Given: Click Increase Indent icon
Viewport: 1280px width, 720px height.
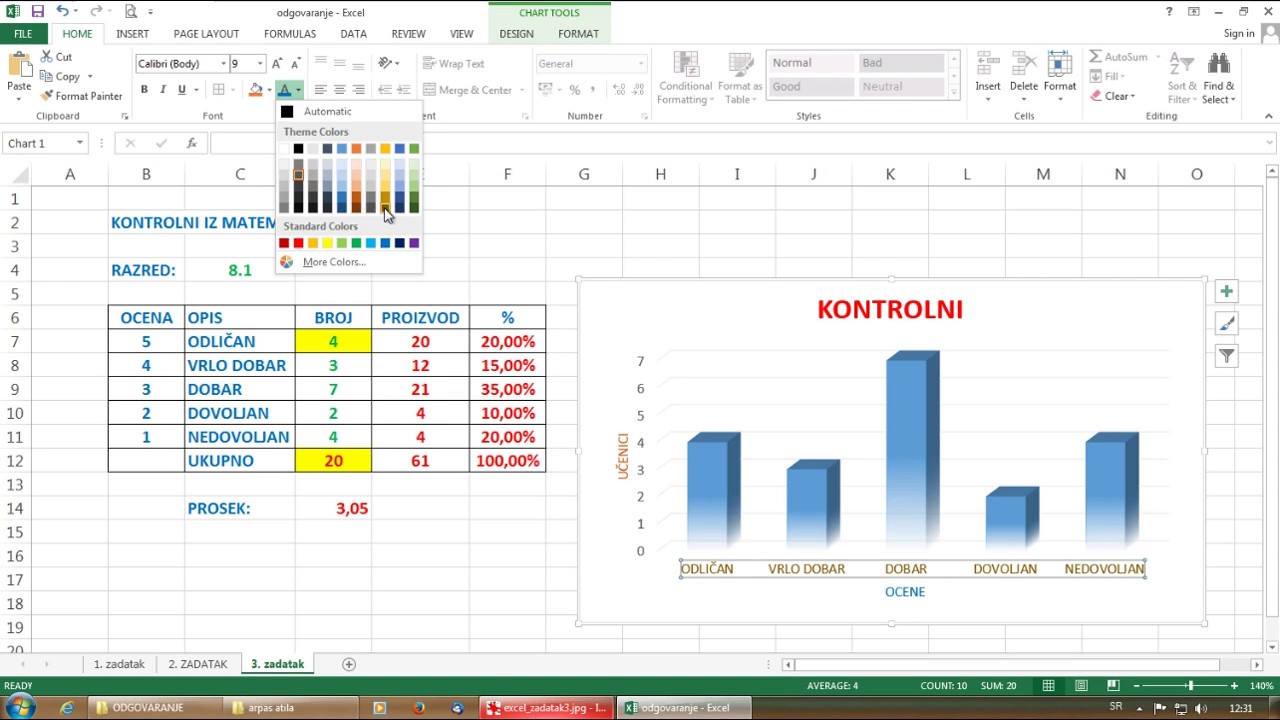Looking at the screenshot, I should (x=403, y=90).
